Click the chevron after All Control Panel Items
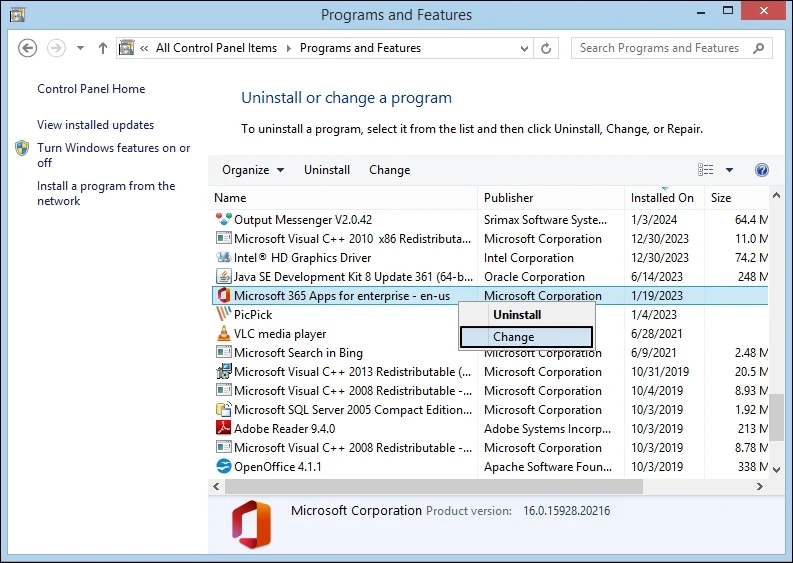Viewport: 793px width, 563px height. point(289,48)
